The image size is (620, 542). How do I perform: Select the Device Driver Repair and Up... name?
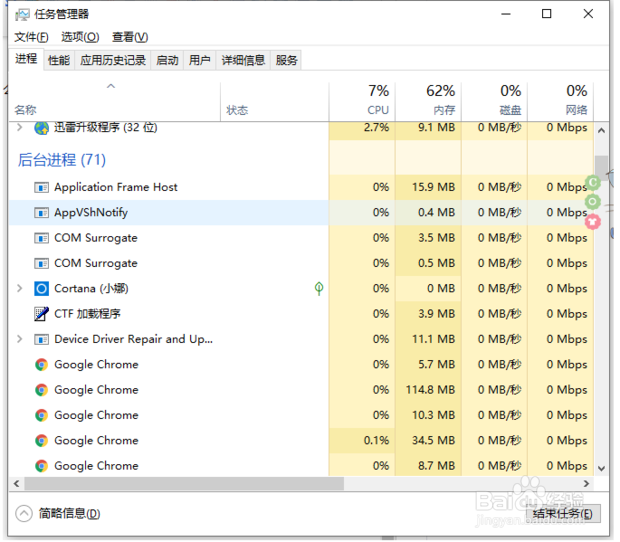[134, 339]
